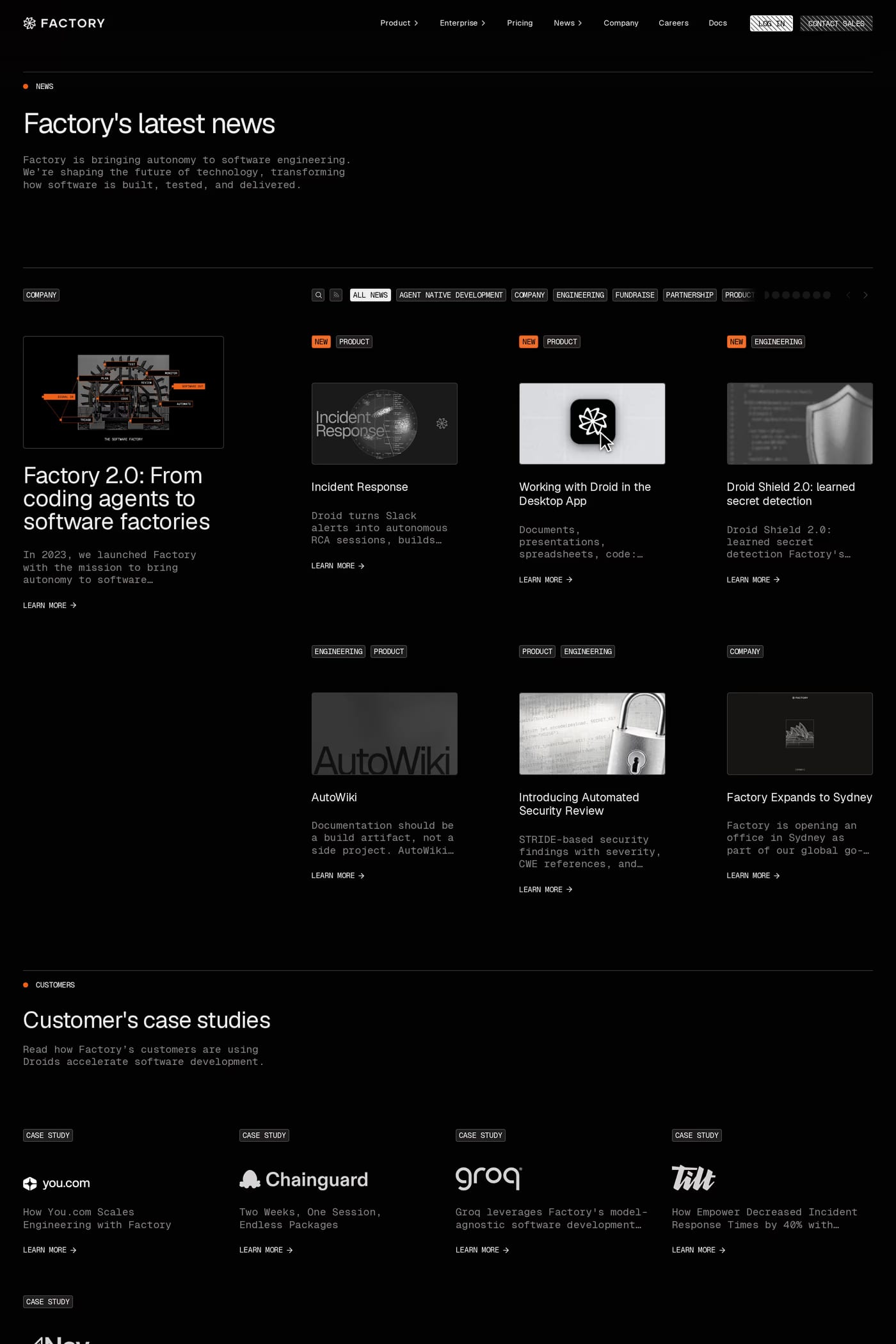Open 'AutoWiki' article title
Screen dimensions: 896x1344
pos(334,797)
